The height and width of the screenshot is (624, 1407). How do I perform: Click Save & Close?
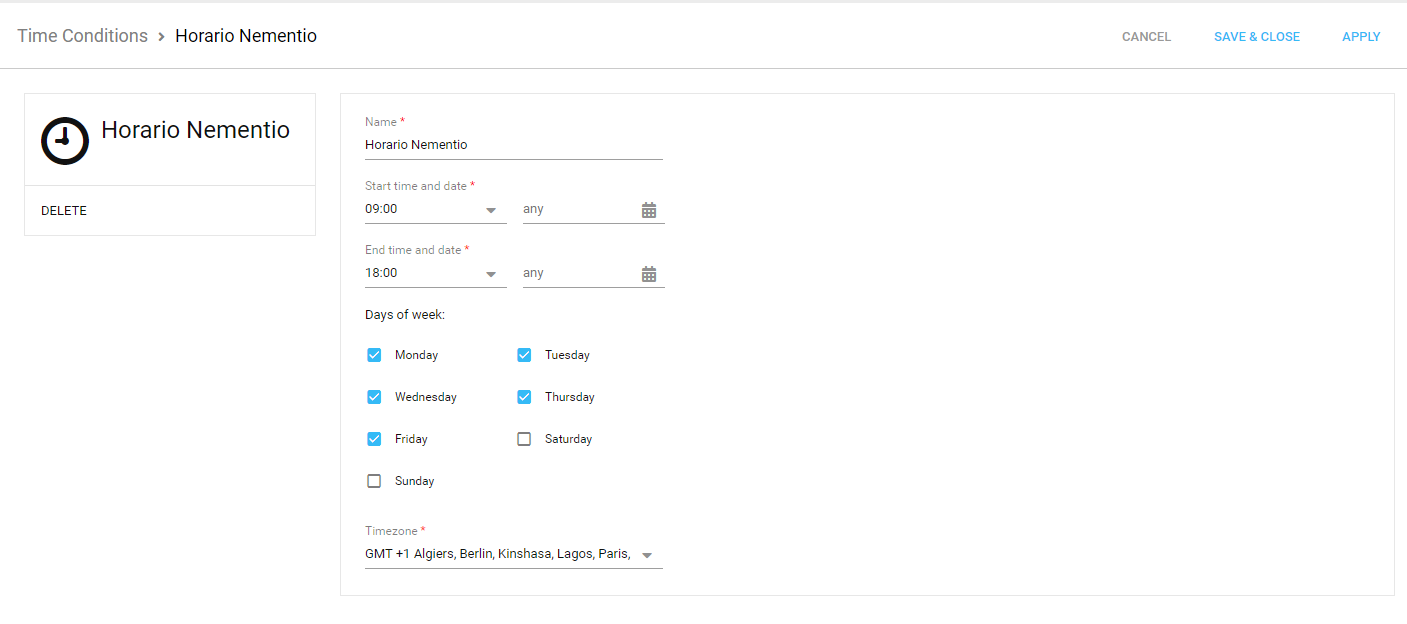point(1256,37)
